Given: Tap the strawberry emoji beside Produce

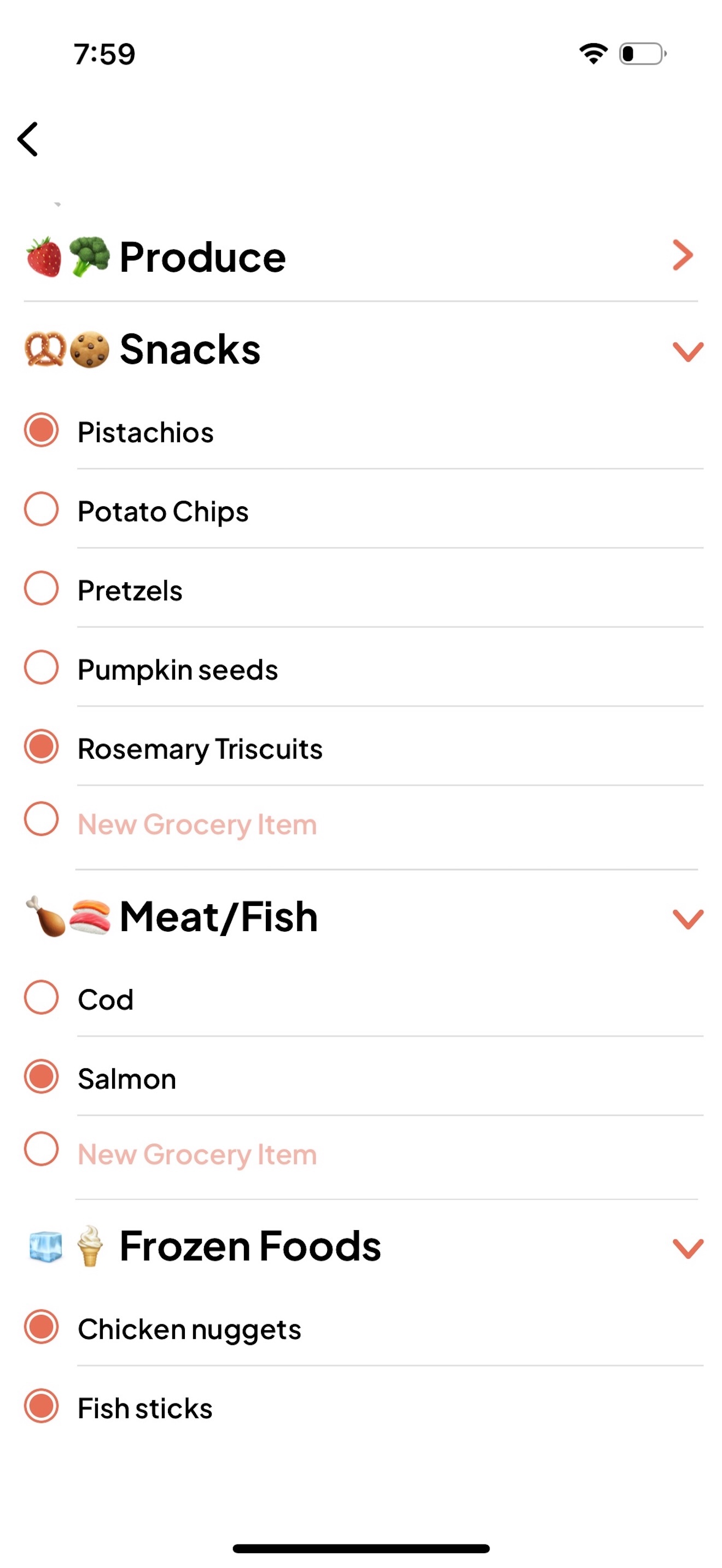Looking at the screenshot, I should [x=44, y=257].
